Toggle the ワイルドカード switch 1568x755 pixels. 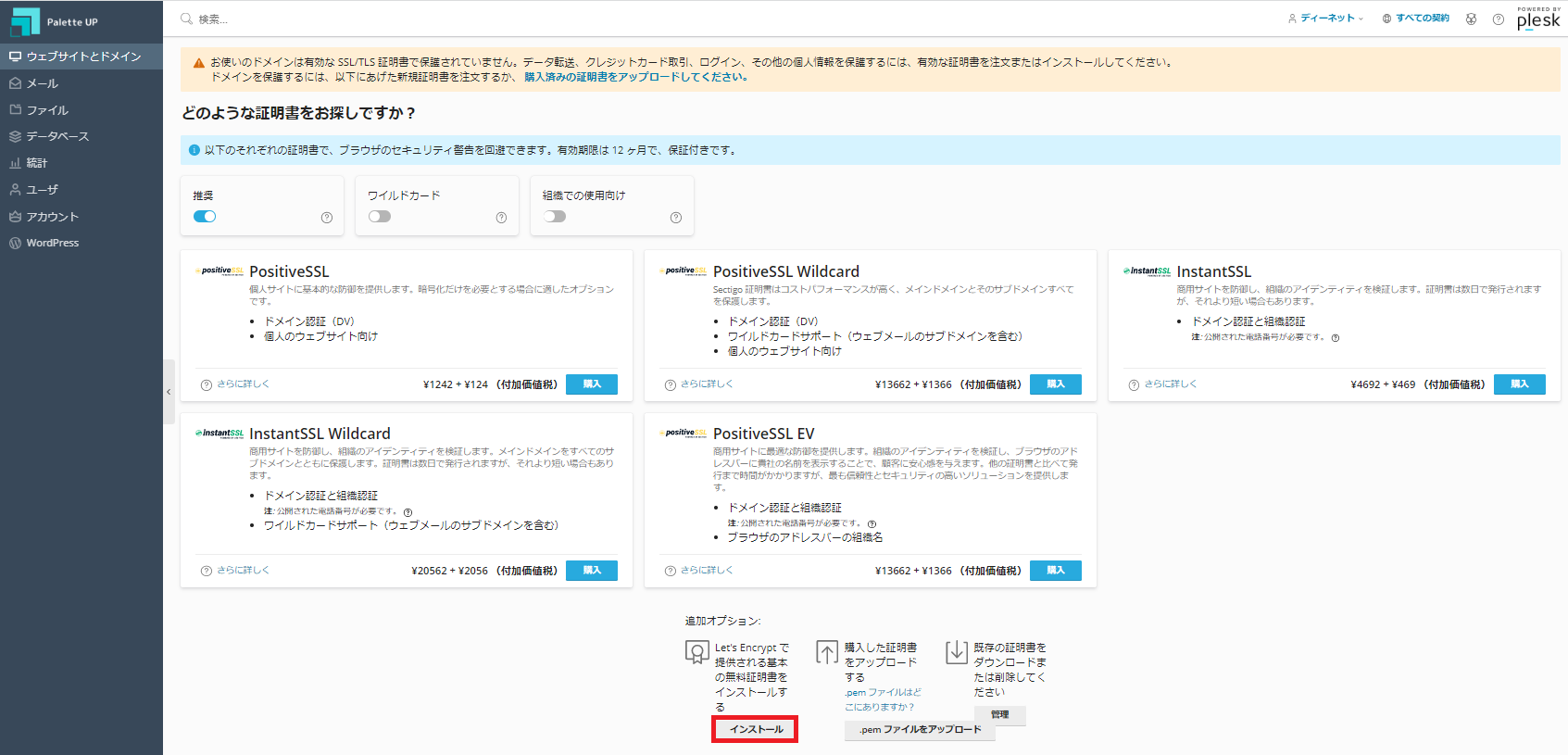pos(380,216)
